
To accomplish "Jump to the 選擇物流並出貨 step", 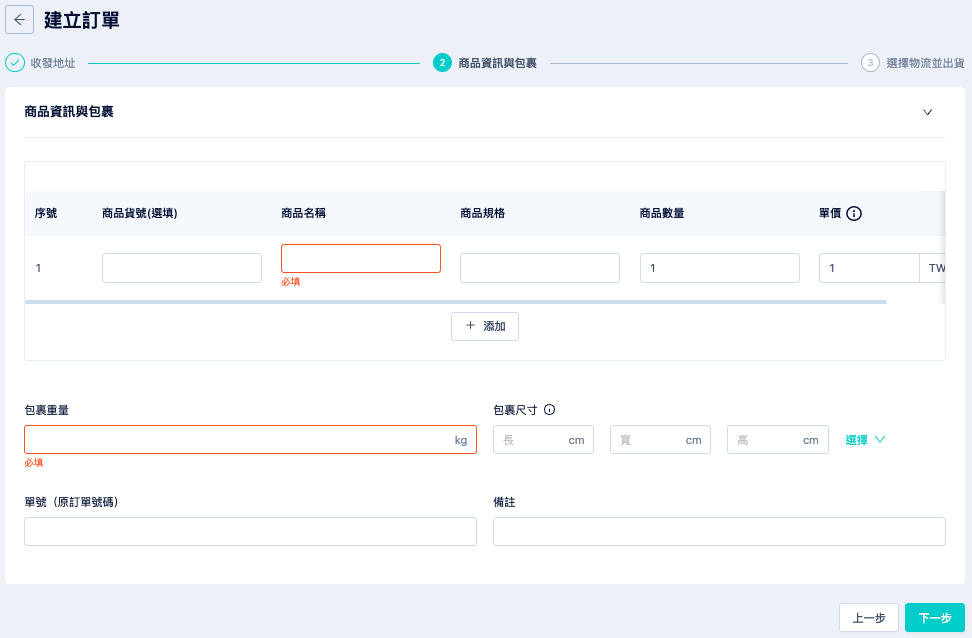I will point(925,63).
